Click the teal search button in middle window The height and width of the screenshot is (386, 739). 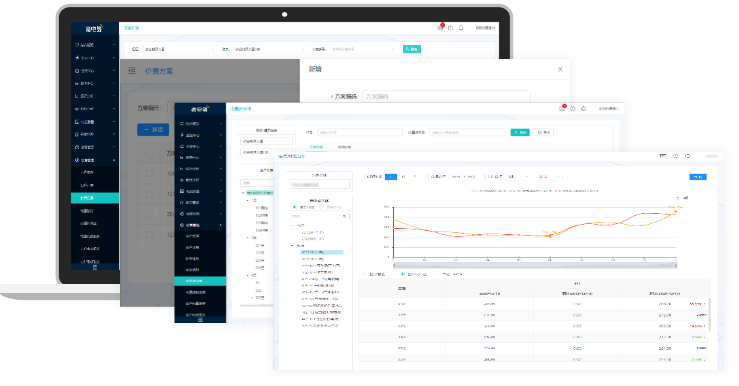(x=520, y=132)
